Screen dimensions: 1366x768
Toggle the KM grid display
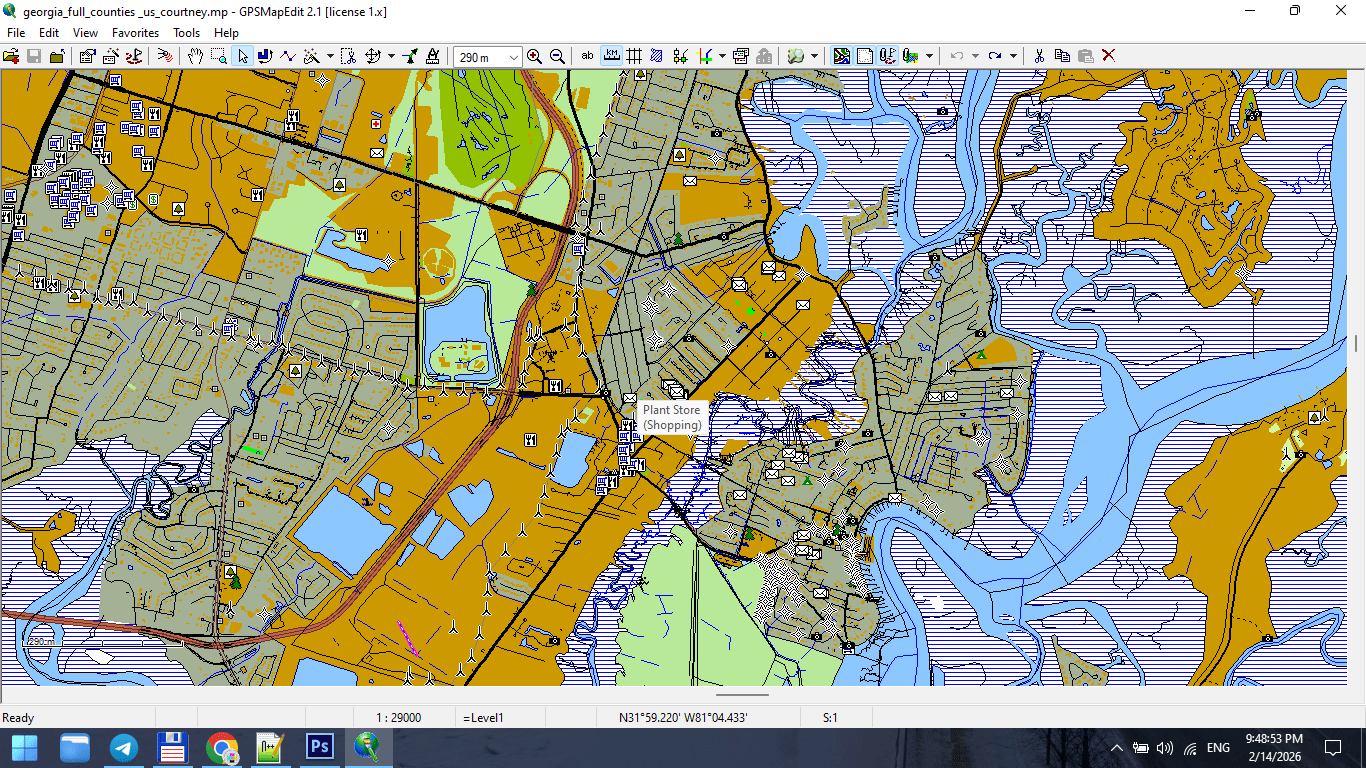coord(612,56)
